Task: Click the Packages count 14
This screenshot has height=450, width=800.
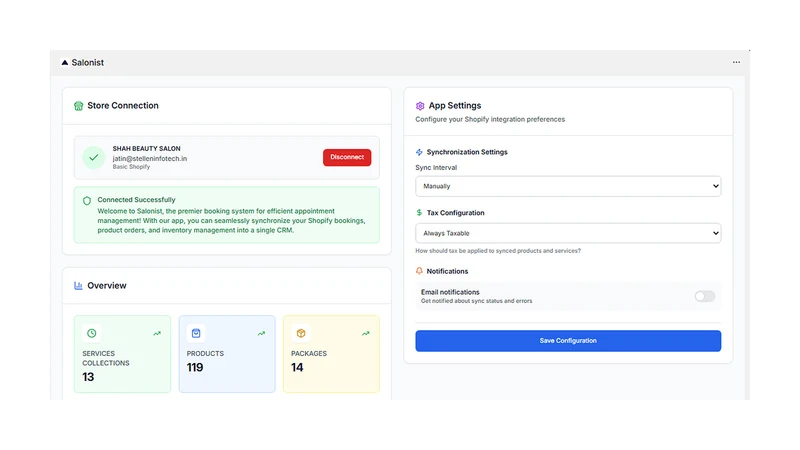Action: point(297,367)
